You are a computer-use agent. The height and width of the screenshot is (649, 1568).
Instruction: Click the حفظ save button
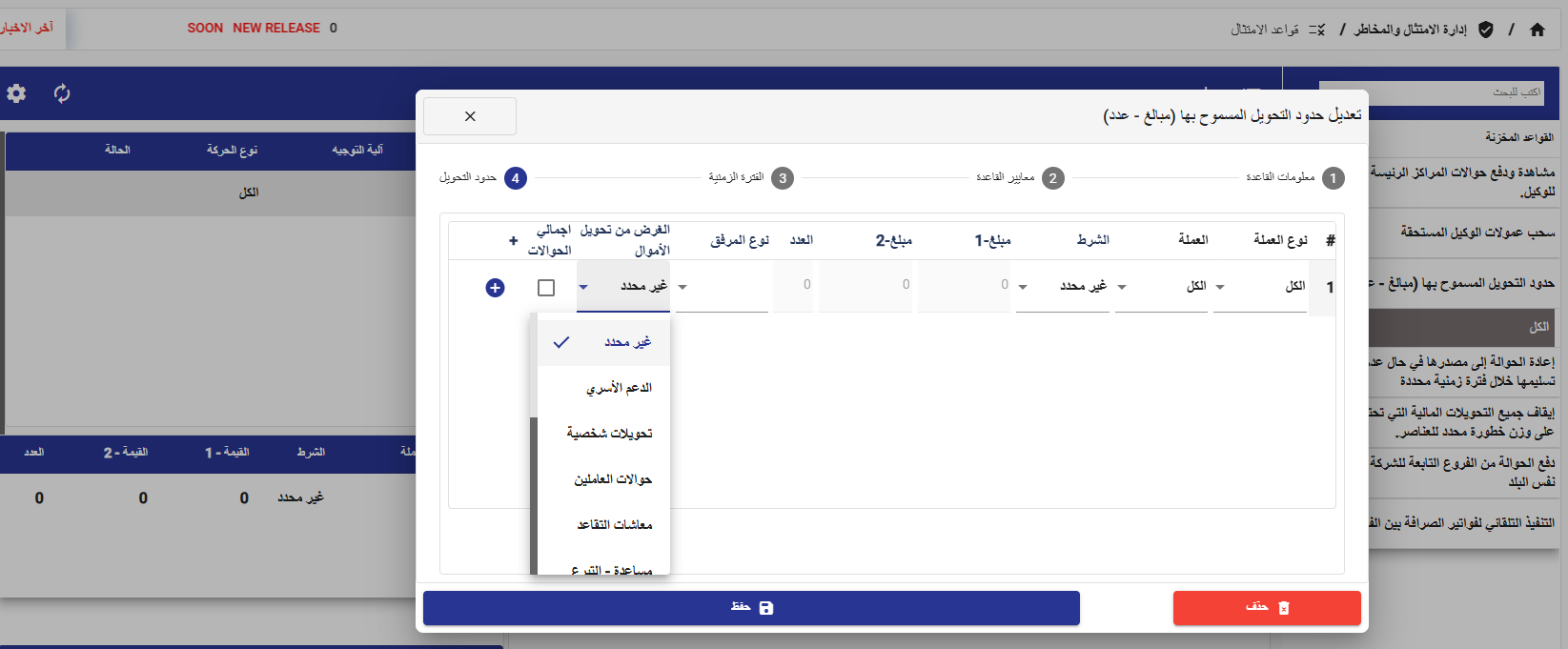(x=751, y=608)
